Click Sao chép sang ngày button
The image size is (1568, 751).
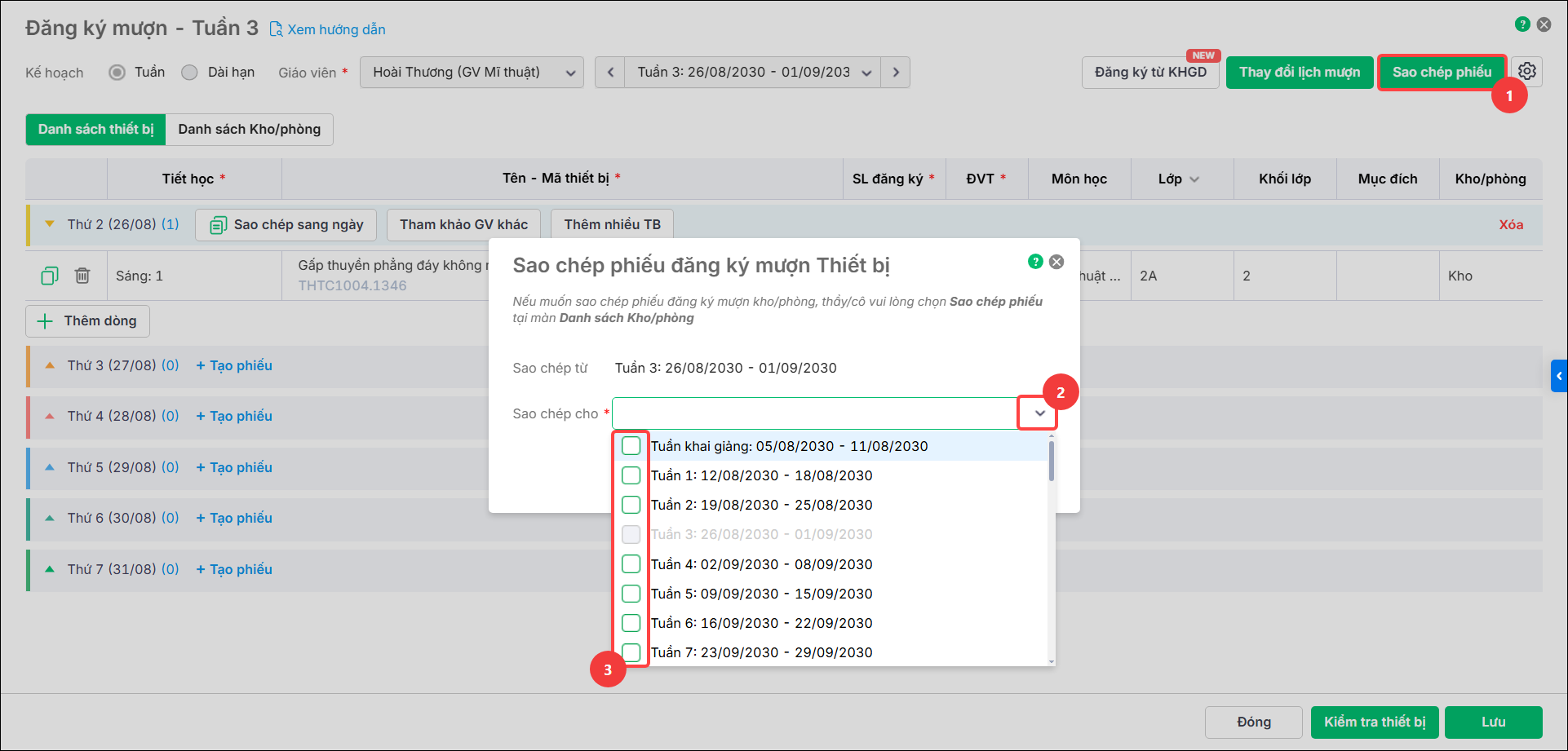tap(286, 224)
